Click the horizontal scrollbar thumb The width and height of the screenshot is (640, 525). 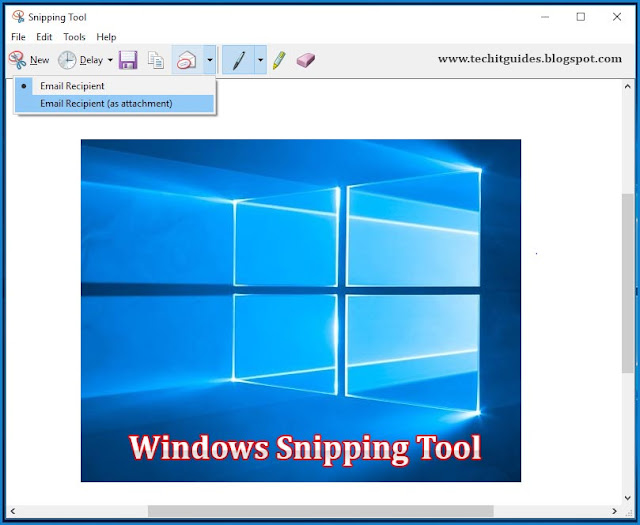[321, 511]
